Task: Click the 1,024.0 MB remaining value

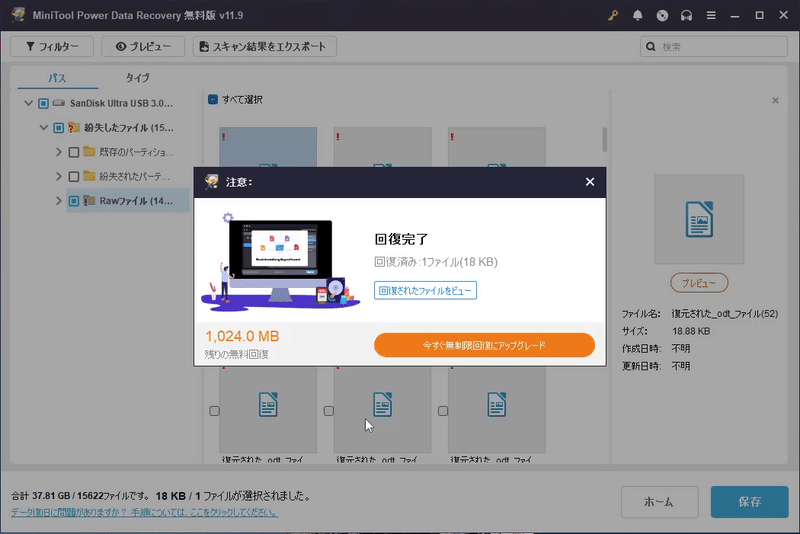Action: (x=242, y=337)
